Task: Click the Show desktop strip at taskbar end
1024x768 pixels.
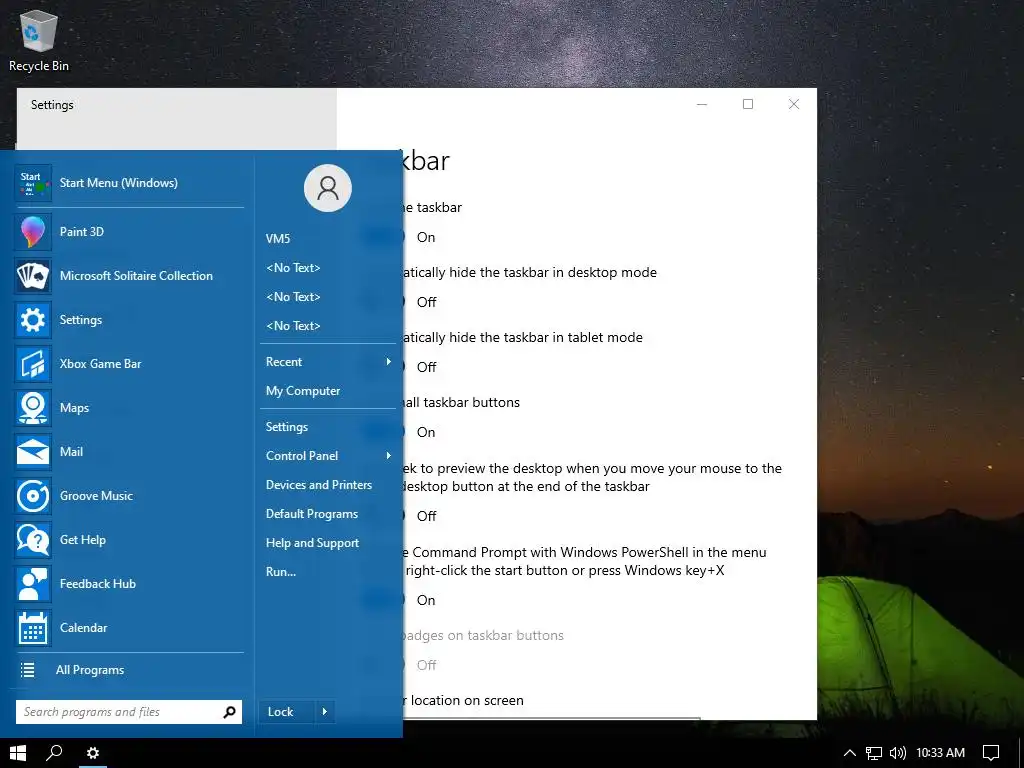Action: click(1021, 753)
